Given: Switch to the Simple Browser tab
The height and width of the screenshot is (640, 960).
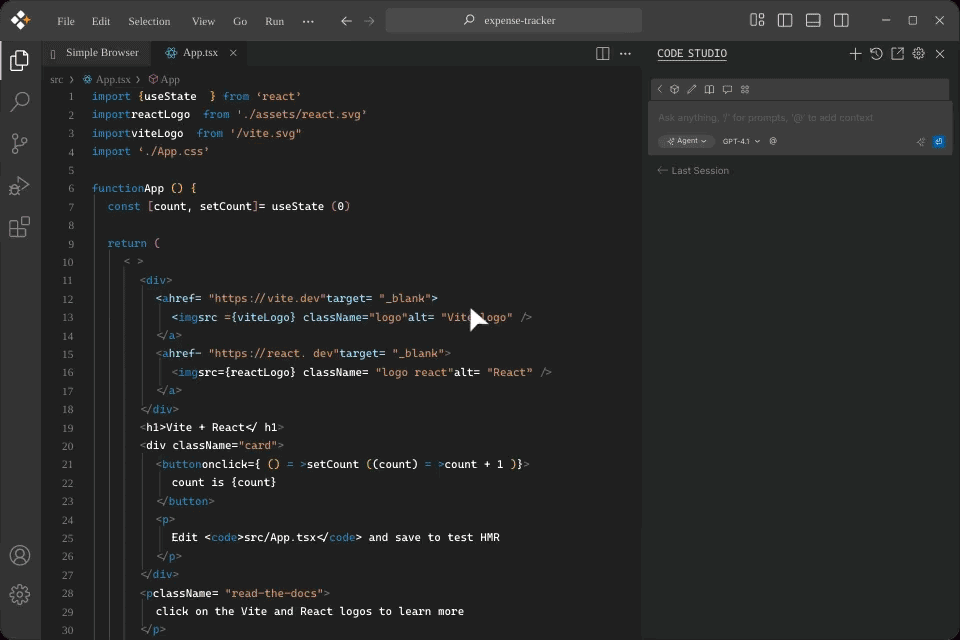Looking at the screenshot, I should pos(101,53).
